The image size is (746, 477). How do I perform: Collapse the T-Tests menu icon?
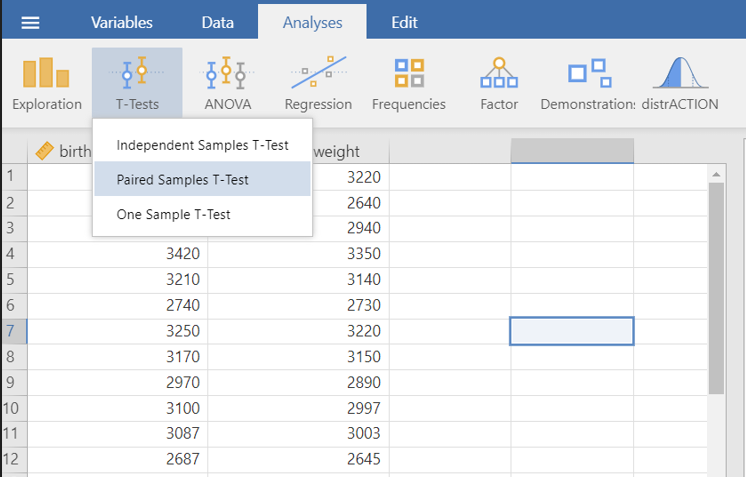[x=137, y=83]
